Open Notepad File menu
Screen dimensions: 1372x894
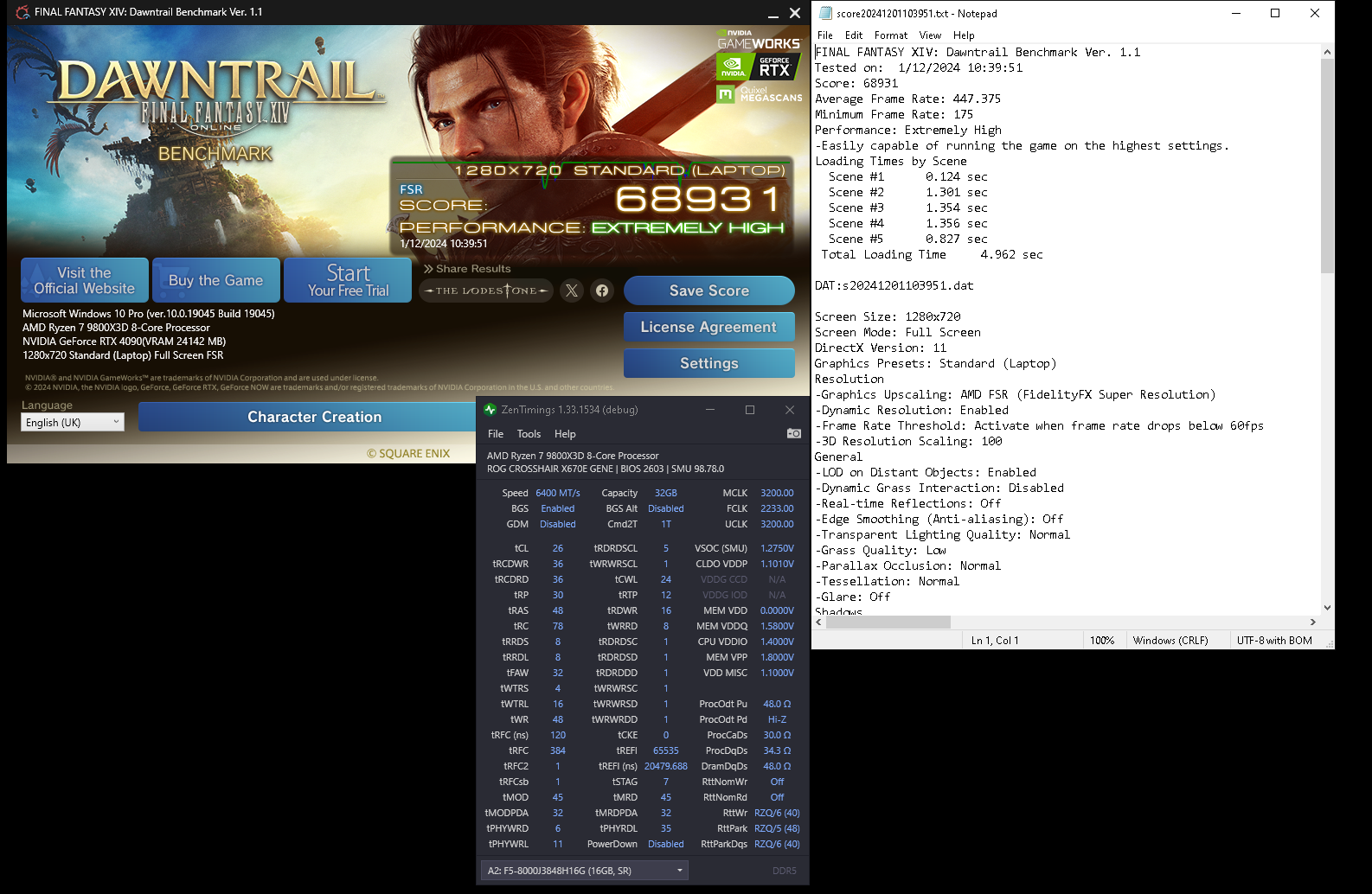coord(825,35)
